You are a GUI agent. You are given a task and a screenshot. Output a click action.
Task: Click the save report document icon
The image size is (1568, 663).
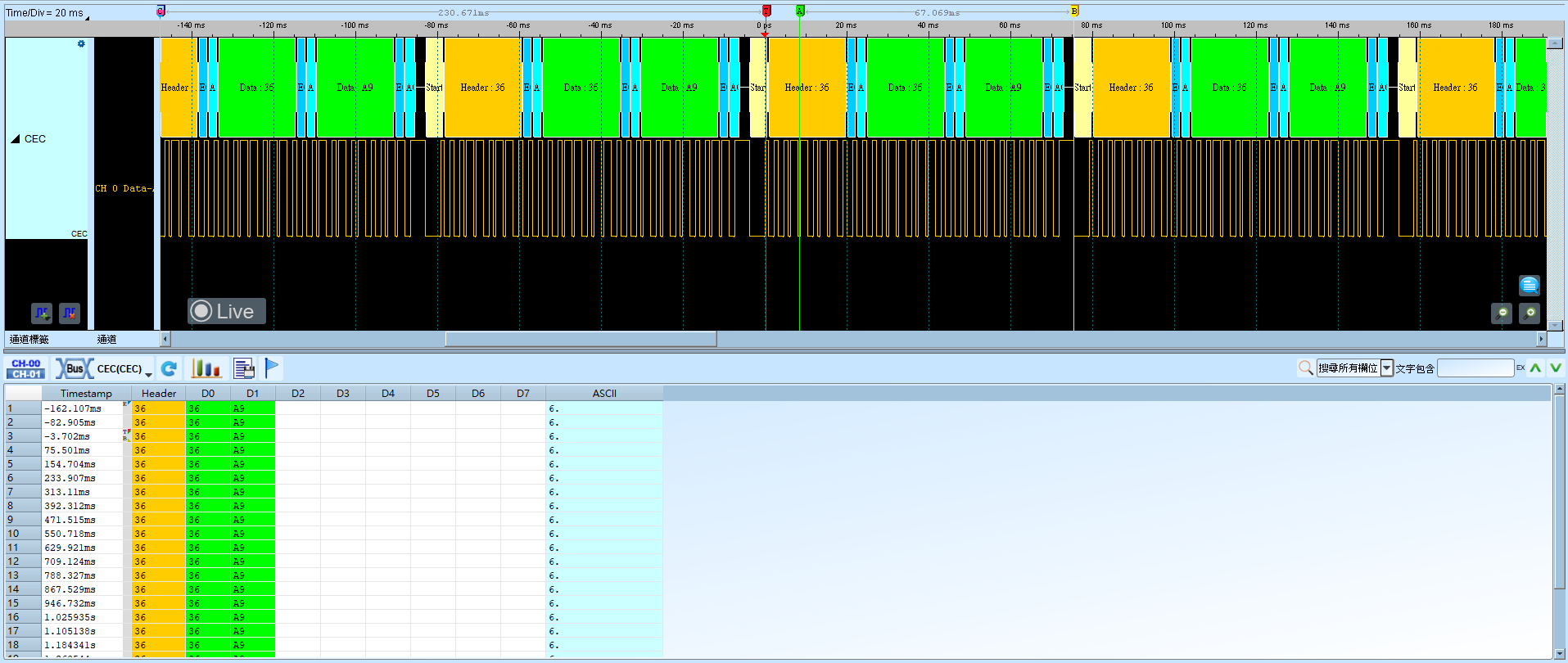244,369
